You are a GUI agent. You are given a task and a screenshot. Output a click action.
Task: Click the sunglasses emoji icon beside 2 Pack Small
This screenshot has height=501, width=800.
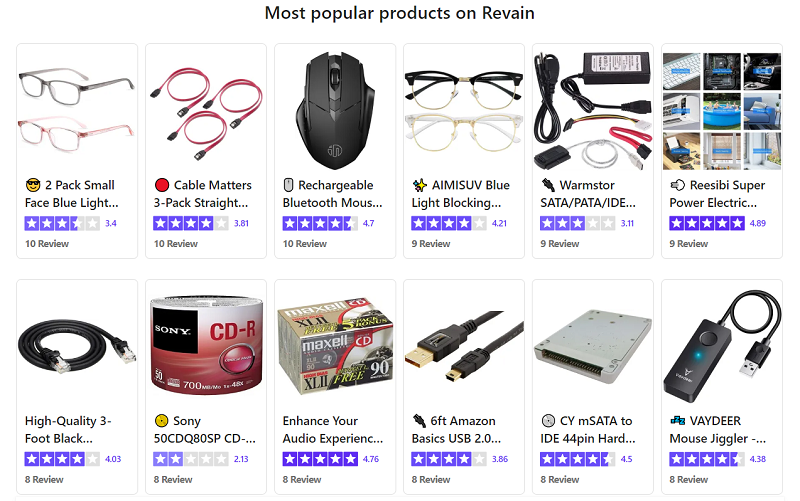pos(33,185)
